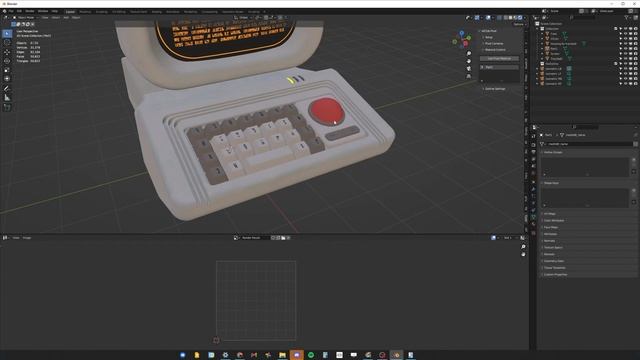Add a new vertex group with plus
This screenshot has width=640, height=360.
(x=634, y=160)
